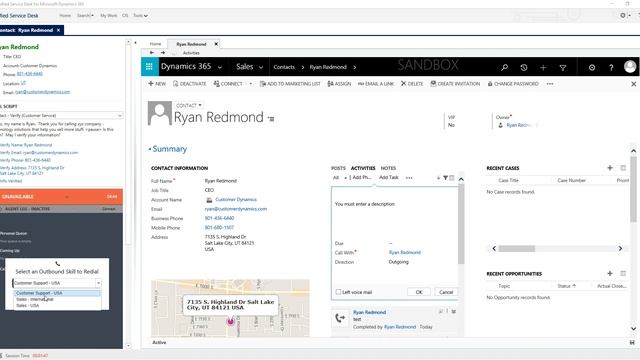Open advanced find funnel icon

[562, 67]
